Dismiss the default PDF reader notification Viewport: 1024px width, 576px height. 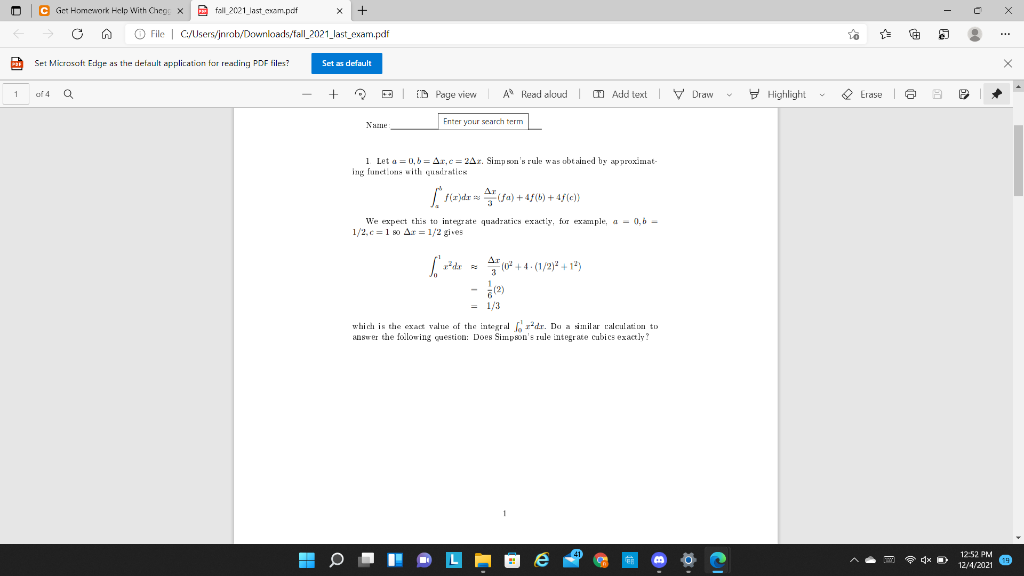click(1008, 63)
